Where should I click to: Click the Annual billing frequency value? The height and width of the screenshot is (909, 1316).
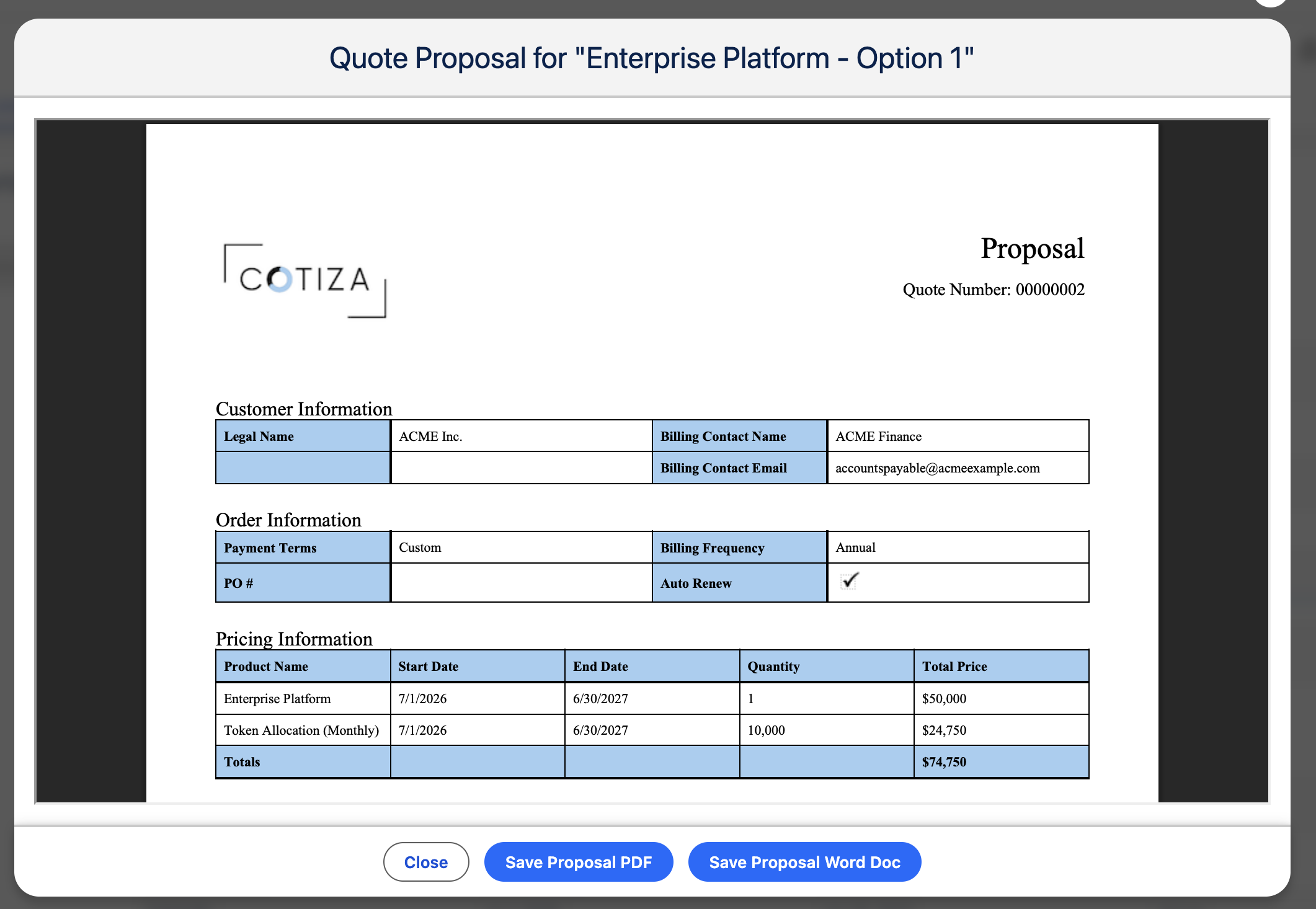[856, 548]
